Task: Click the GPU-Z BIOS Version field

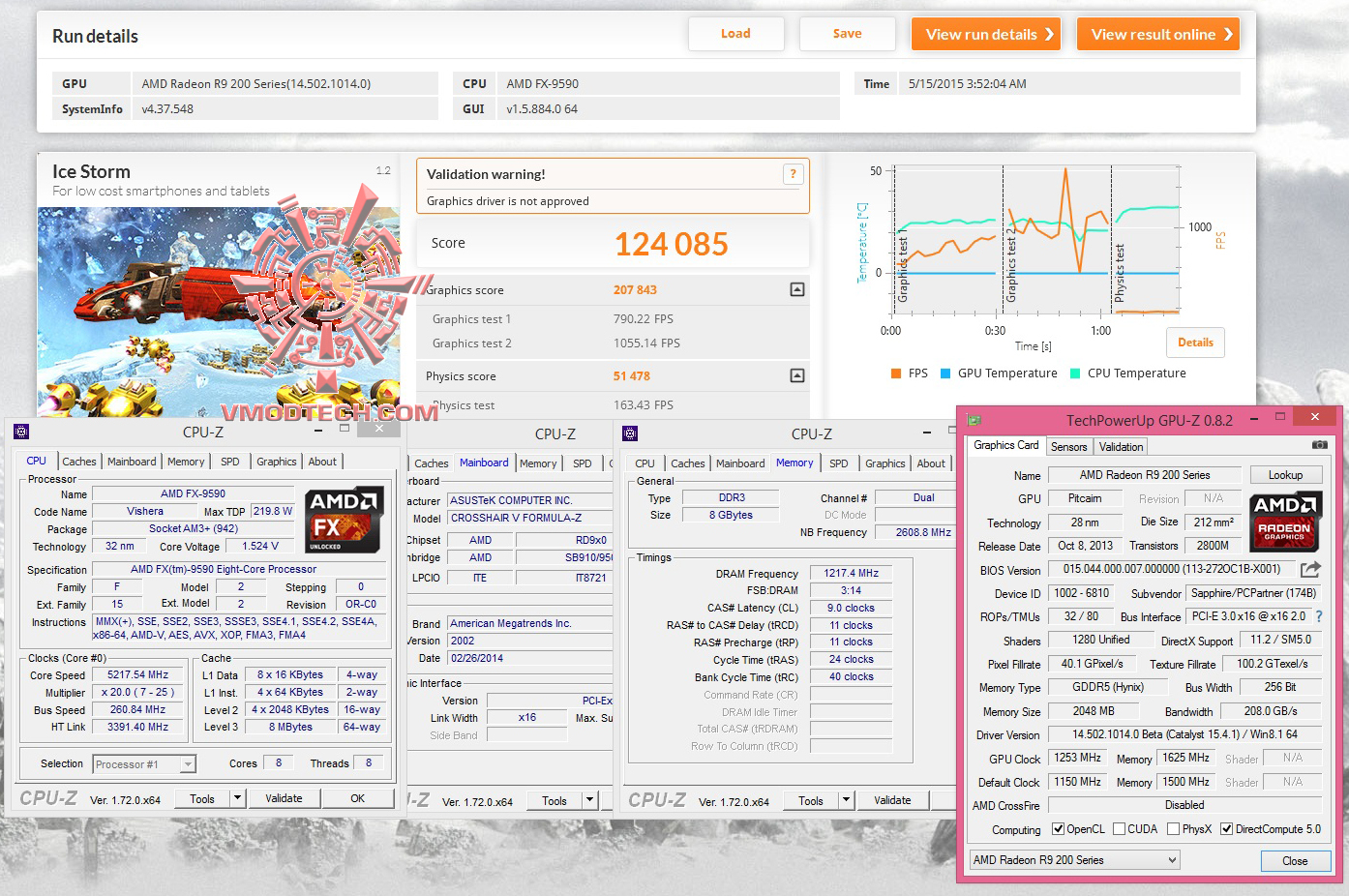Action: [x=1172, y=569]
